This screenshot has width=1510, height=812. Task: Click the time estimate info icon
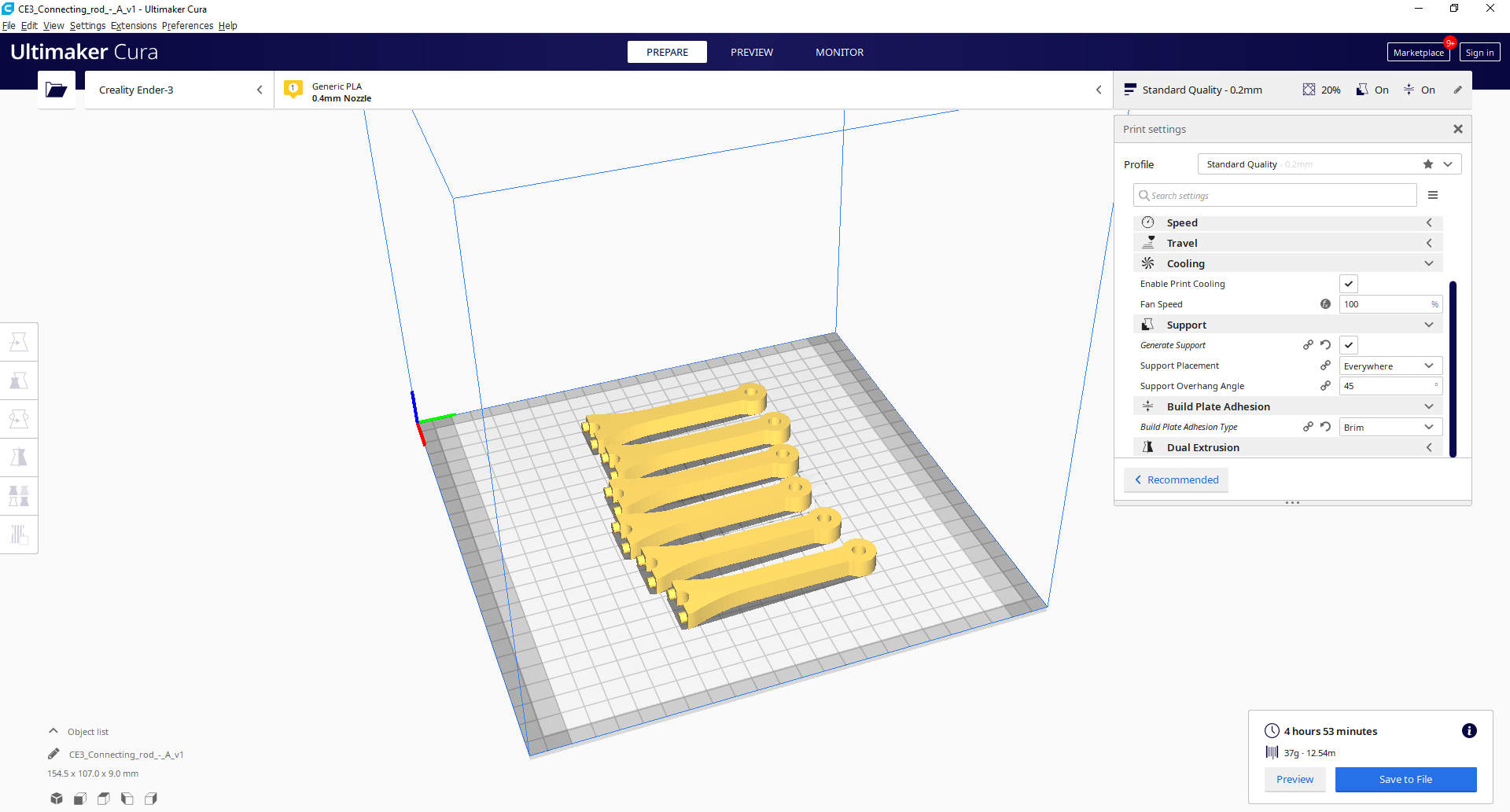[1468, 731]
